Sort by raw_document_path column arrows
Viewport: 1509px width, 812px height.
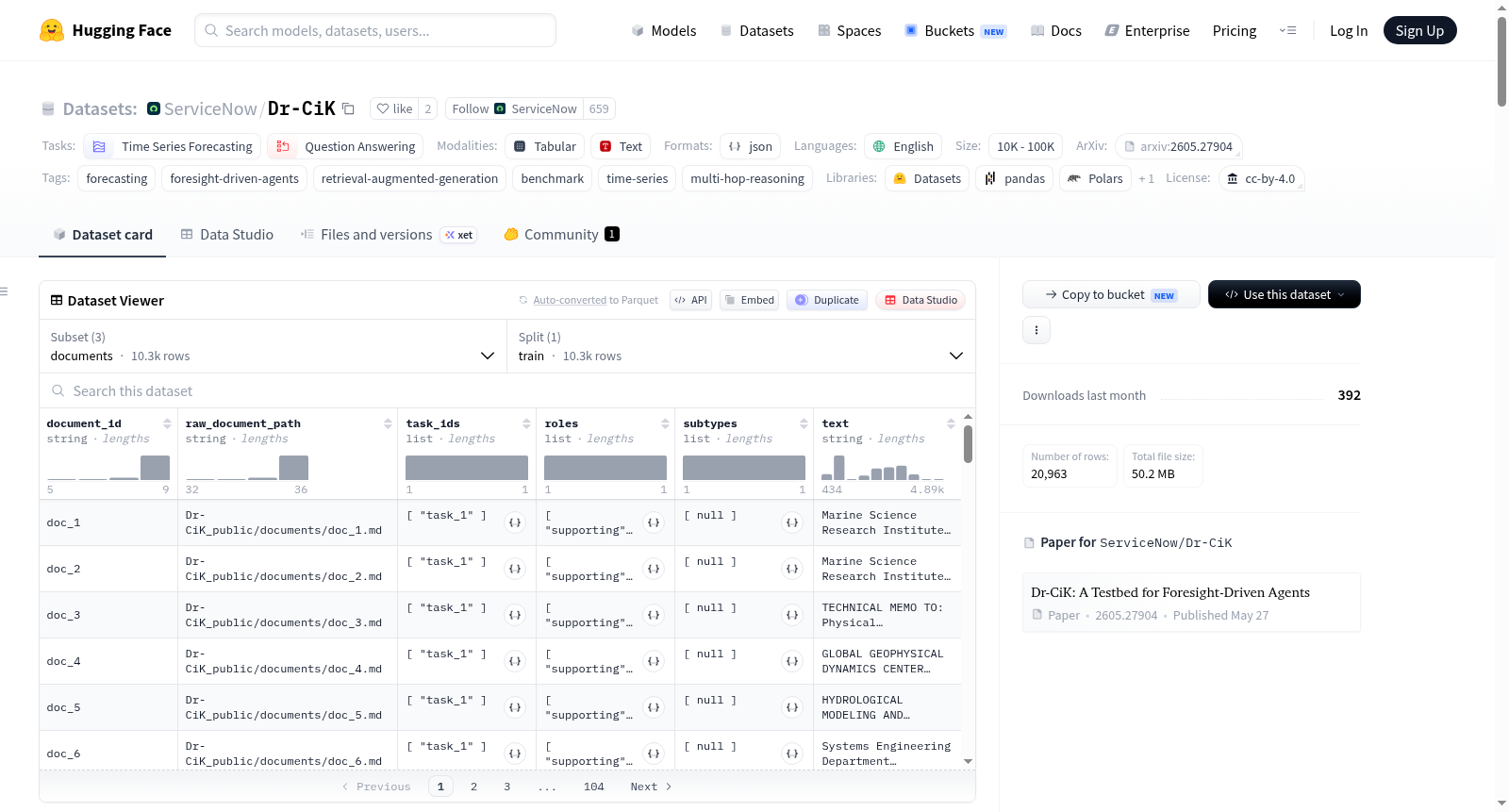[388, 423]
